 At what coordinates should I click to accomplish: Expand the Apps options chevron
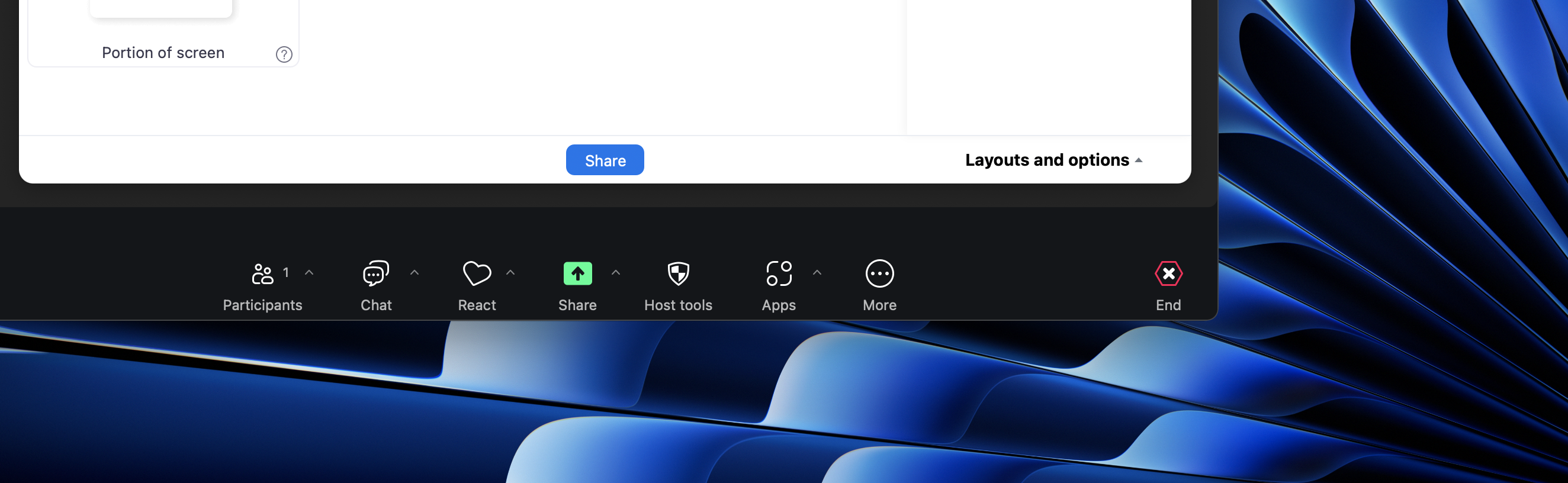(x=818, y=272)
